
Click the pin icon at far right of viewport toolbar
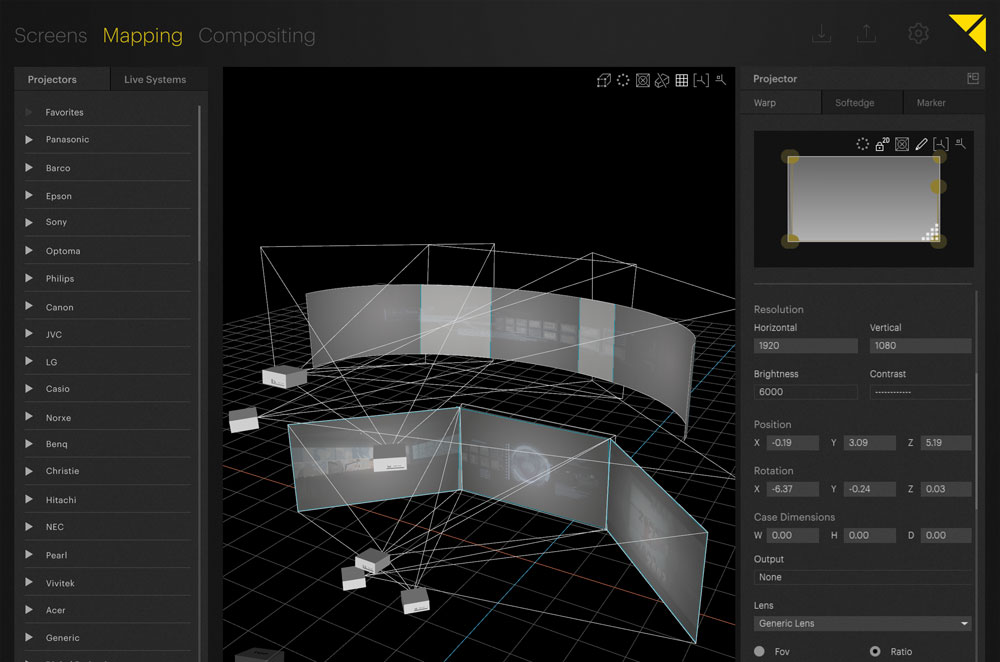pos(721,80)
